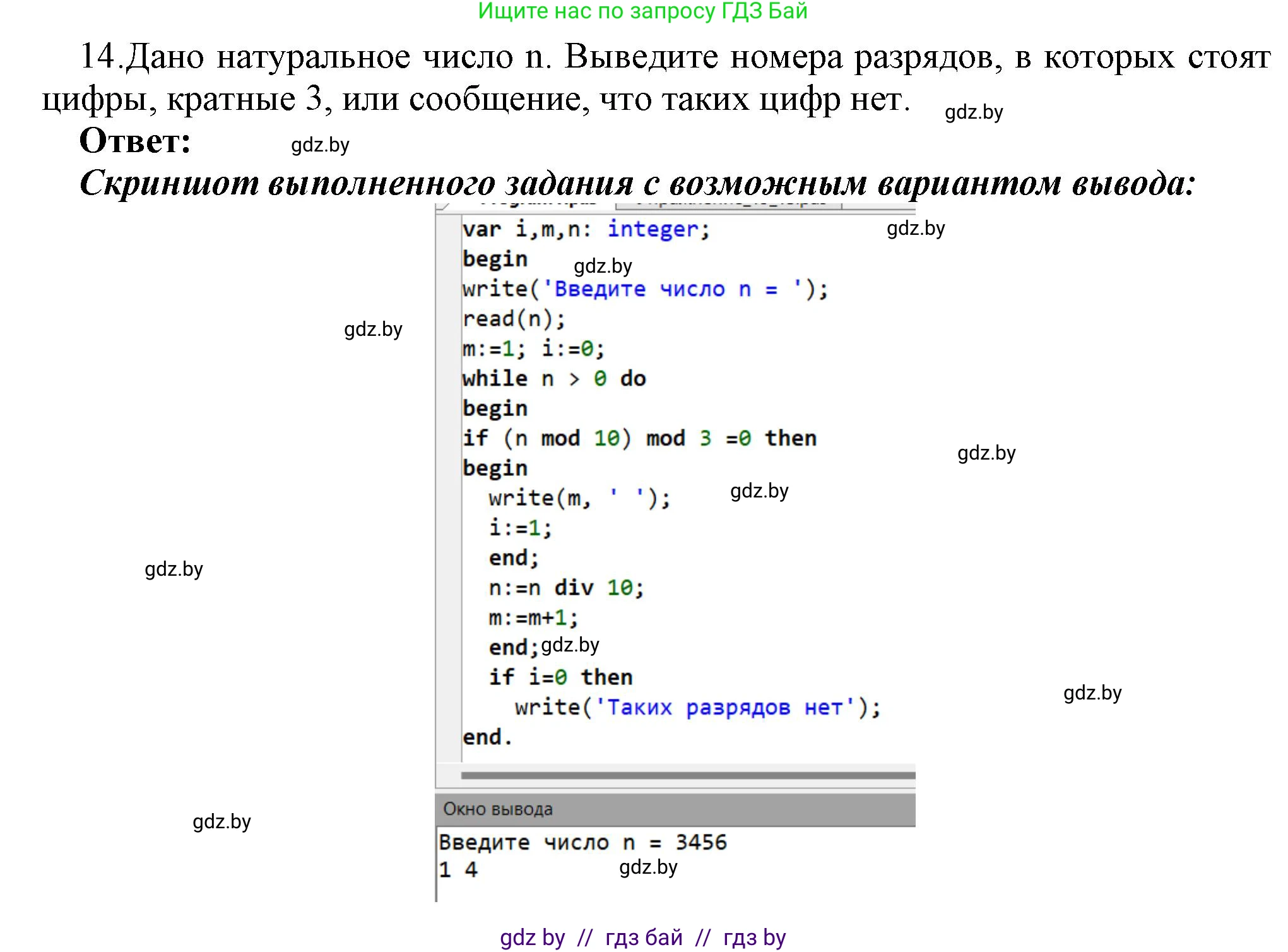Click the write('Таких разрядов нет') statement
The image size is (1288, 952).
point(696,706)
